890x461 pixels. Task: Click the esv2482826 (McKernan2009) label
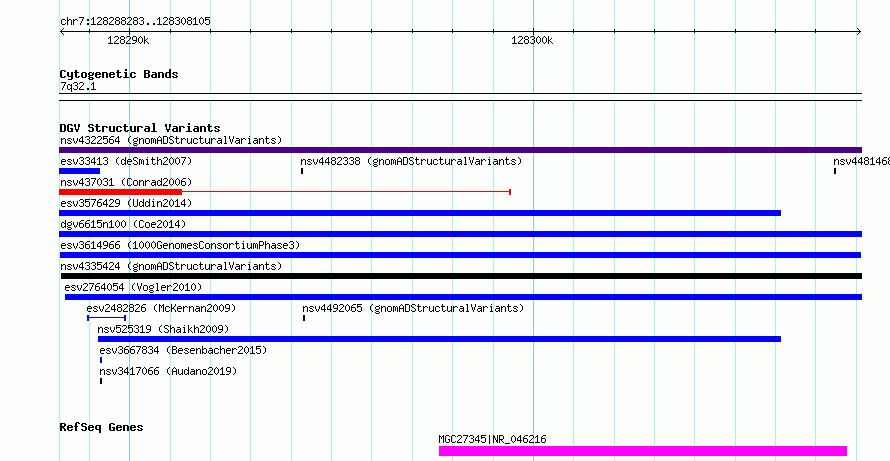click(161, 308)
